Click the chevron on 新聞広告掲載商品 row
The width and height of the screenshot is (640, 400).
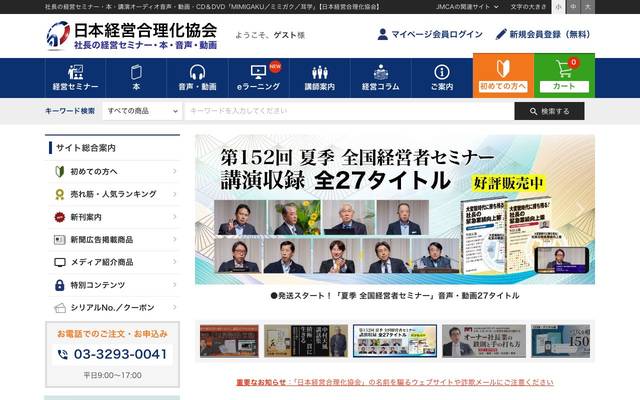point(174,240)
